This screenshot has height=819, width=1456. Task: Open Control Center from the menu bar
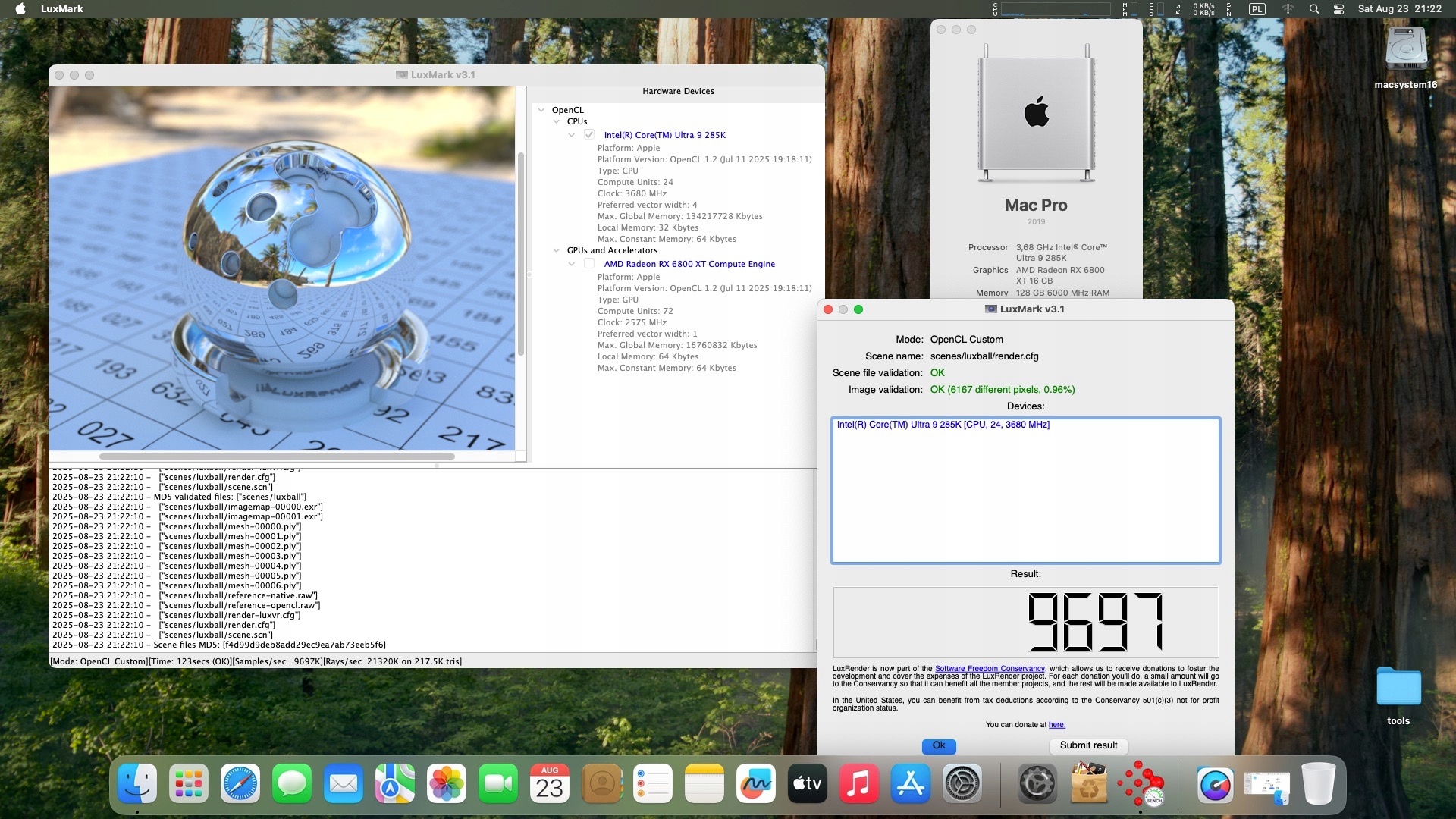click(x=1338, y=9)
